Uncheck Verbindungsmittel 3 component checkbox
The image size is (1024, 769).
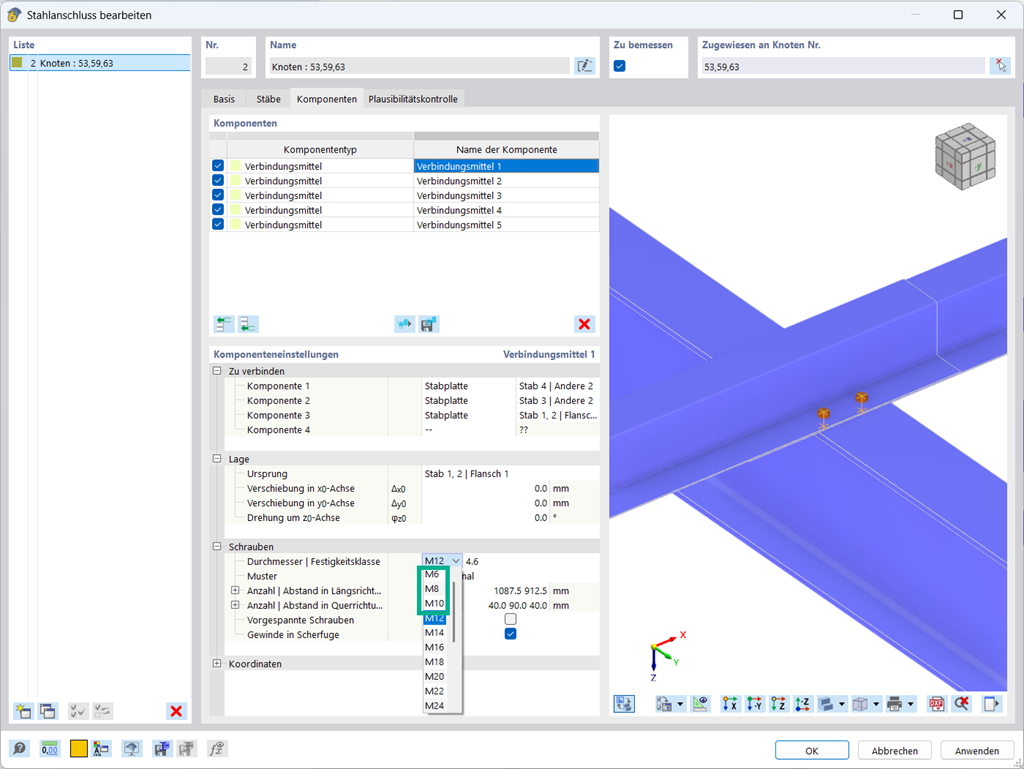click(218, 195)
